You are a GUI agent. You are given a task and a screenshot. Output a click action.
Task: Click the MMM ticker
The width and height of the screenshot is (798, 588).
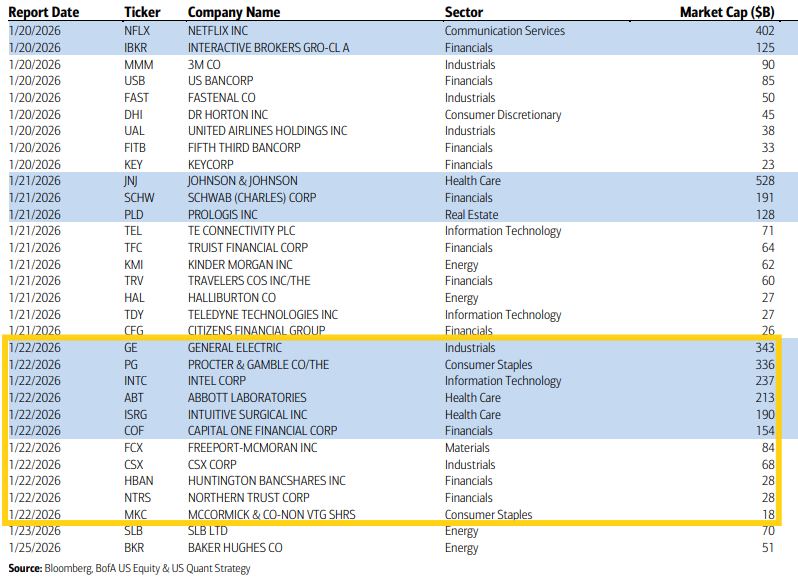pos(138,65)
